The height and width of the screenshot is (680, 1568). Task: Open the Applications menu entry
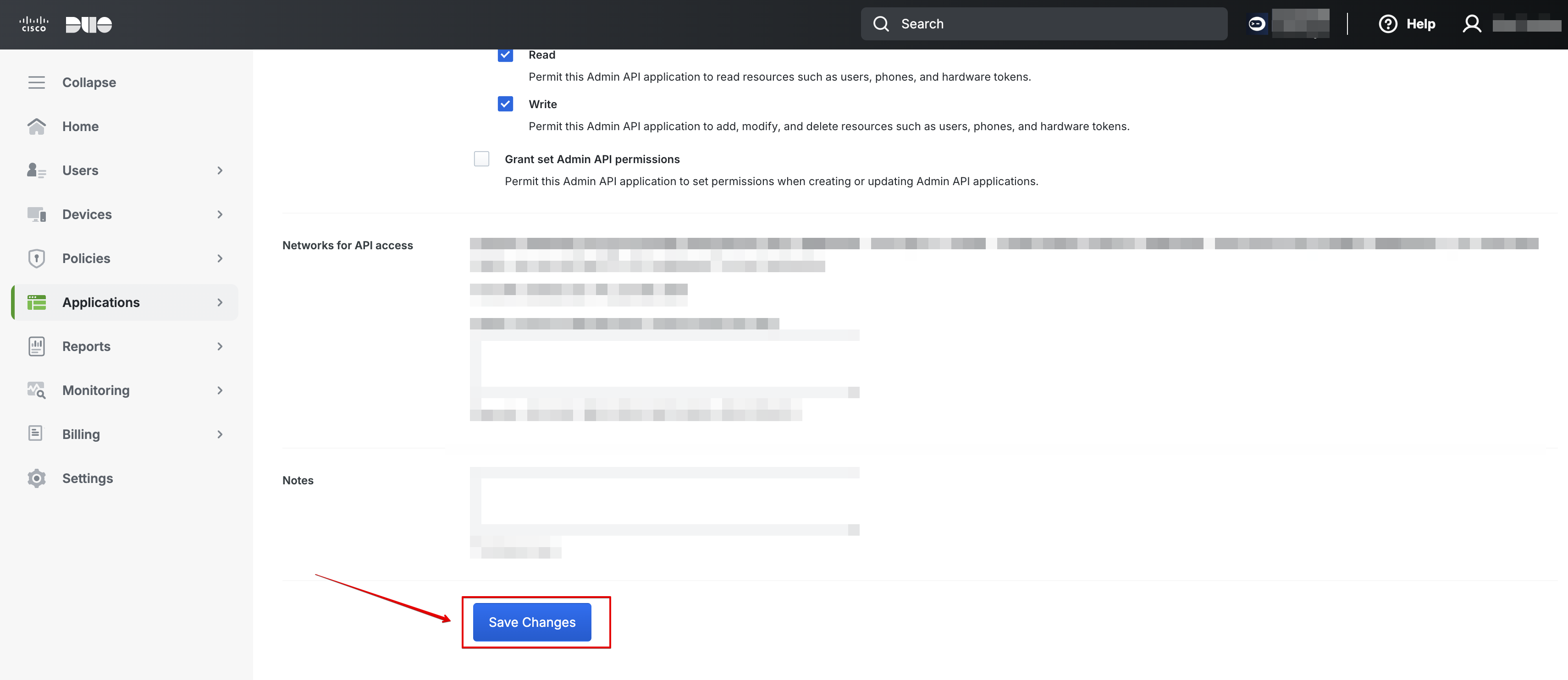[100, 302]
